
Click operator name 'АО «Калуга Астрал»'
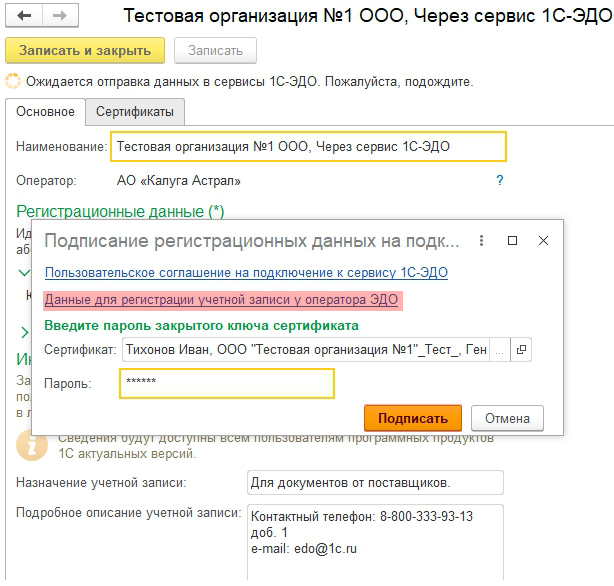tap(179, 181)
